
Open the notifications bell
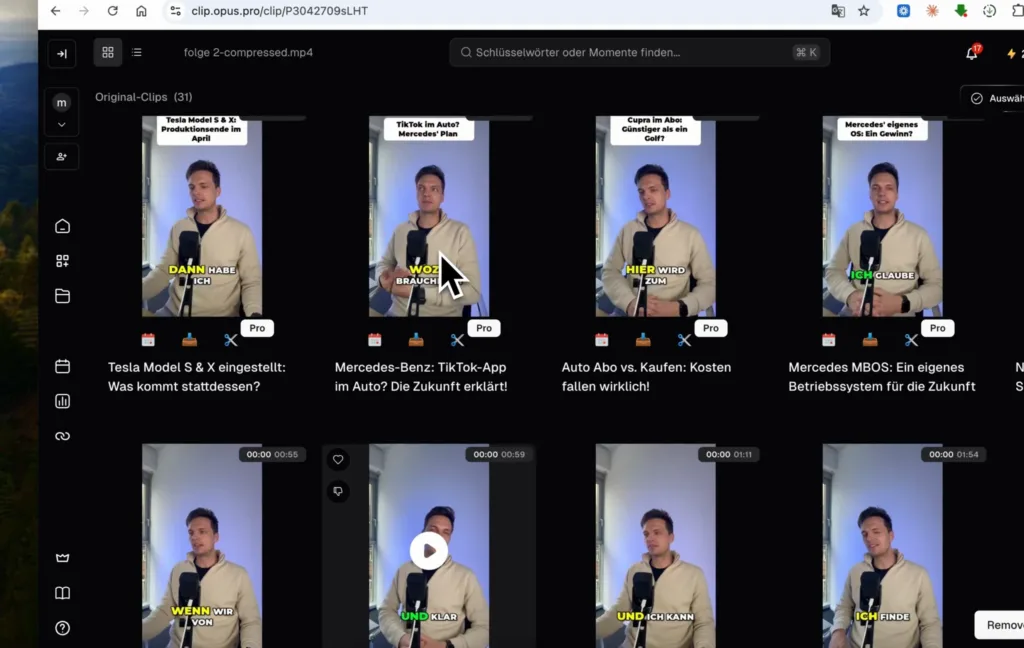972,53
